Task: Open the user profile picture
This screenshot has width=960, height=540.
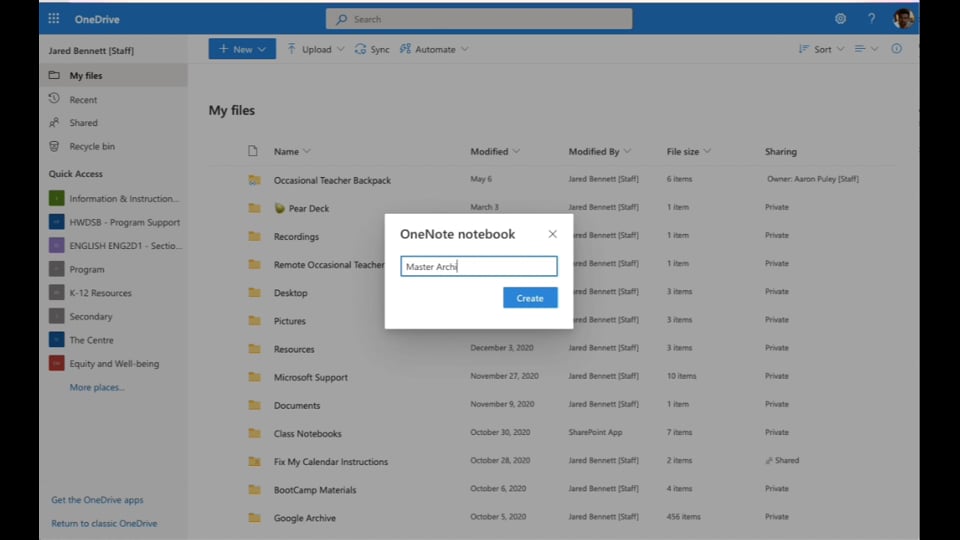Action: pyautogui.click(x=904, y=19)
